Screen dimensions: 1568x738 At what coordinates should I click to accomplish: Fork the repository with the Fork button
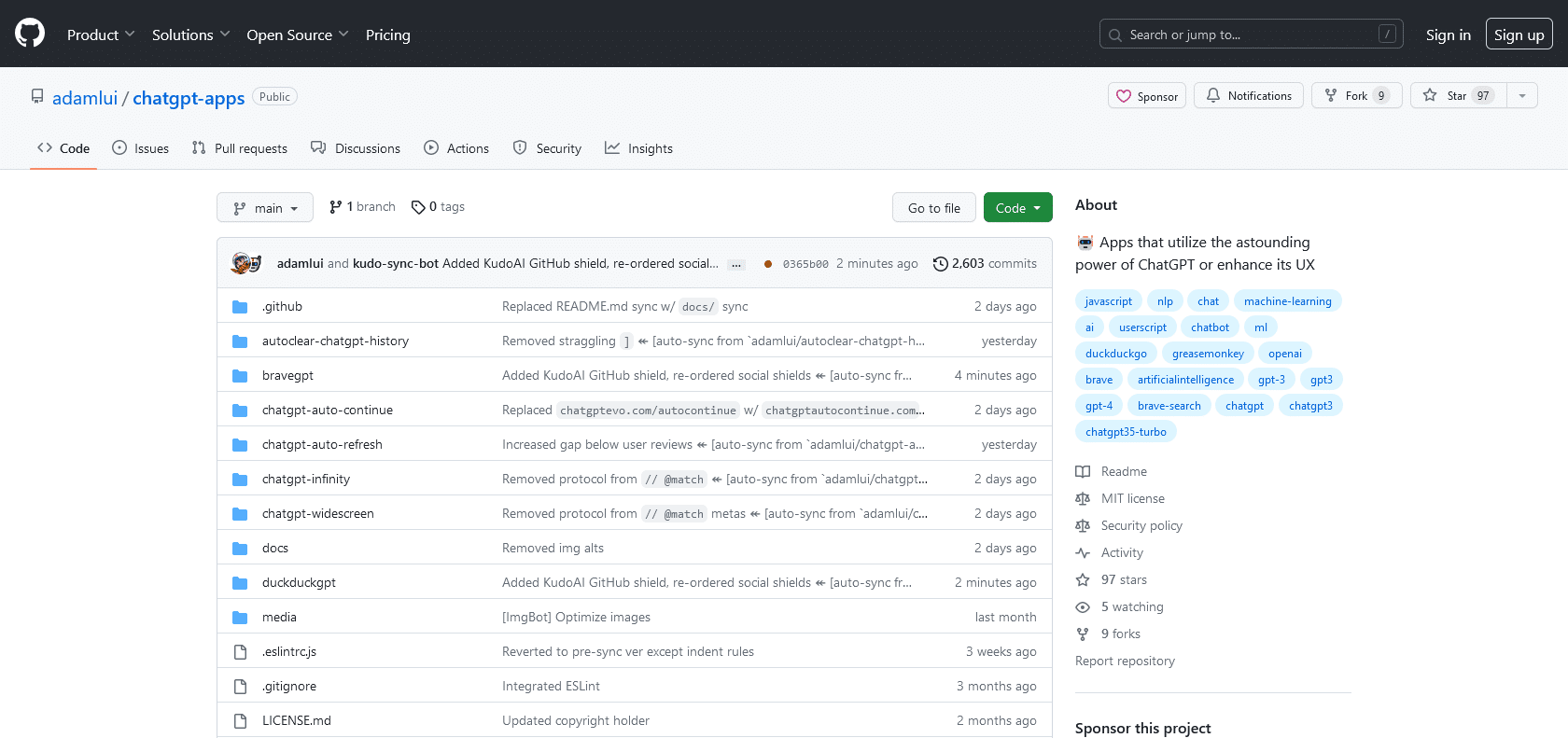click(1356, 96)
